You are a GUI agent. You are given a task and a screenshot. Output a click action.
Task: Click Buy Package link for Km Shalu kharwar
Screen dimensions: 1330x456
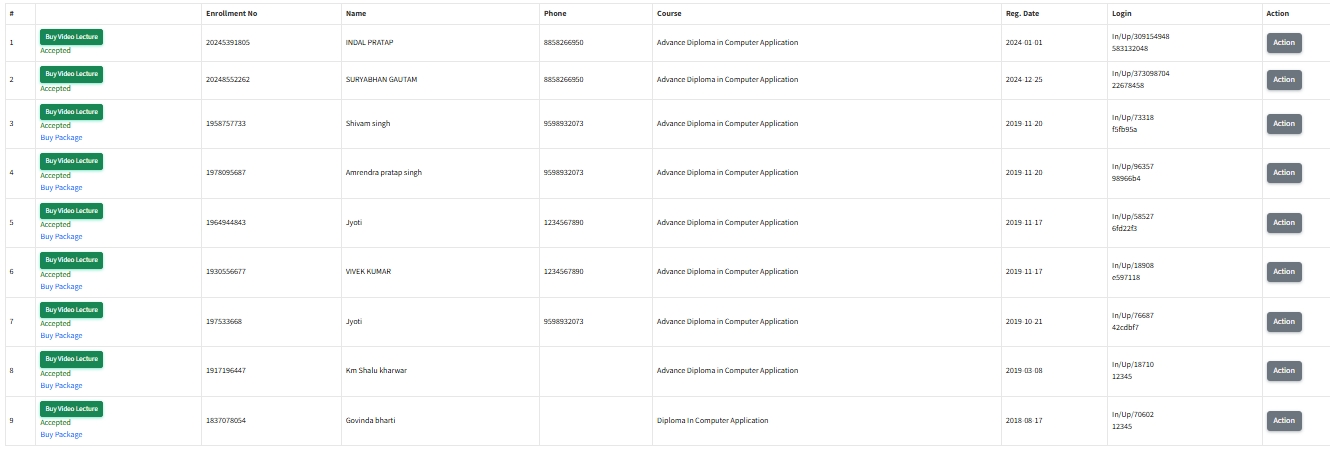(61, 385)
